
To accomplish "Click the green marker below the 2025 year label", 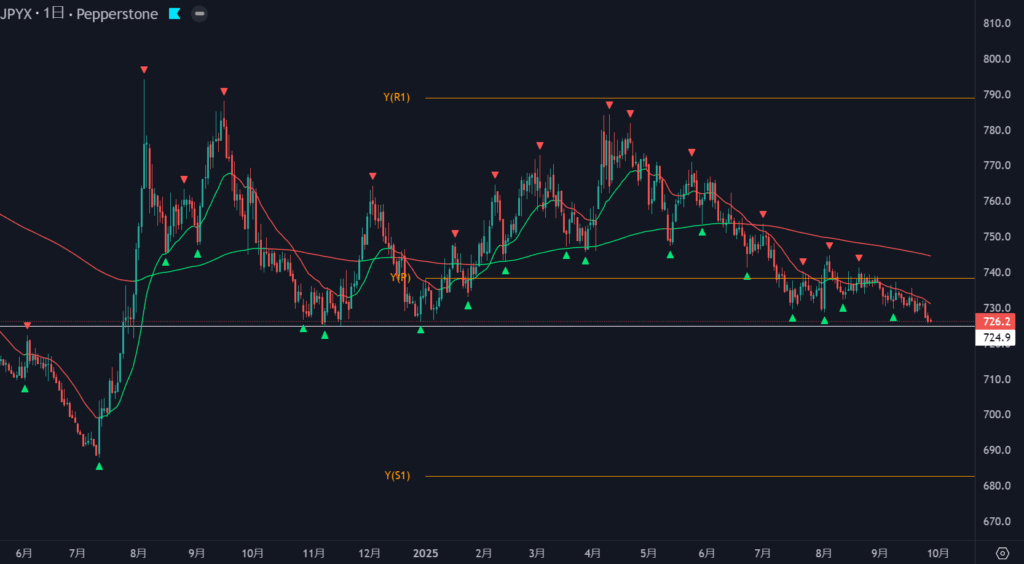I will [x=420, y=330].
